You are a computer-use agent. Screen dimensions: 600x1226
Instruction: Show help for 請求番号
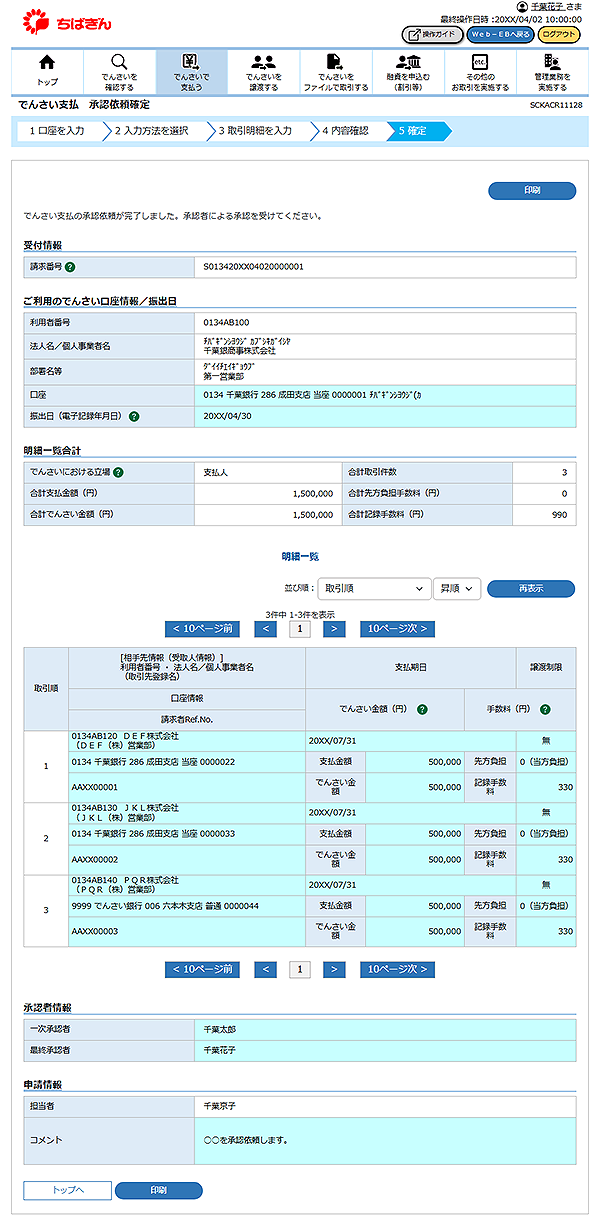[71, 267]
